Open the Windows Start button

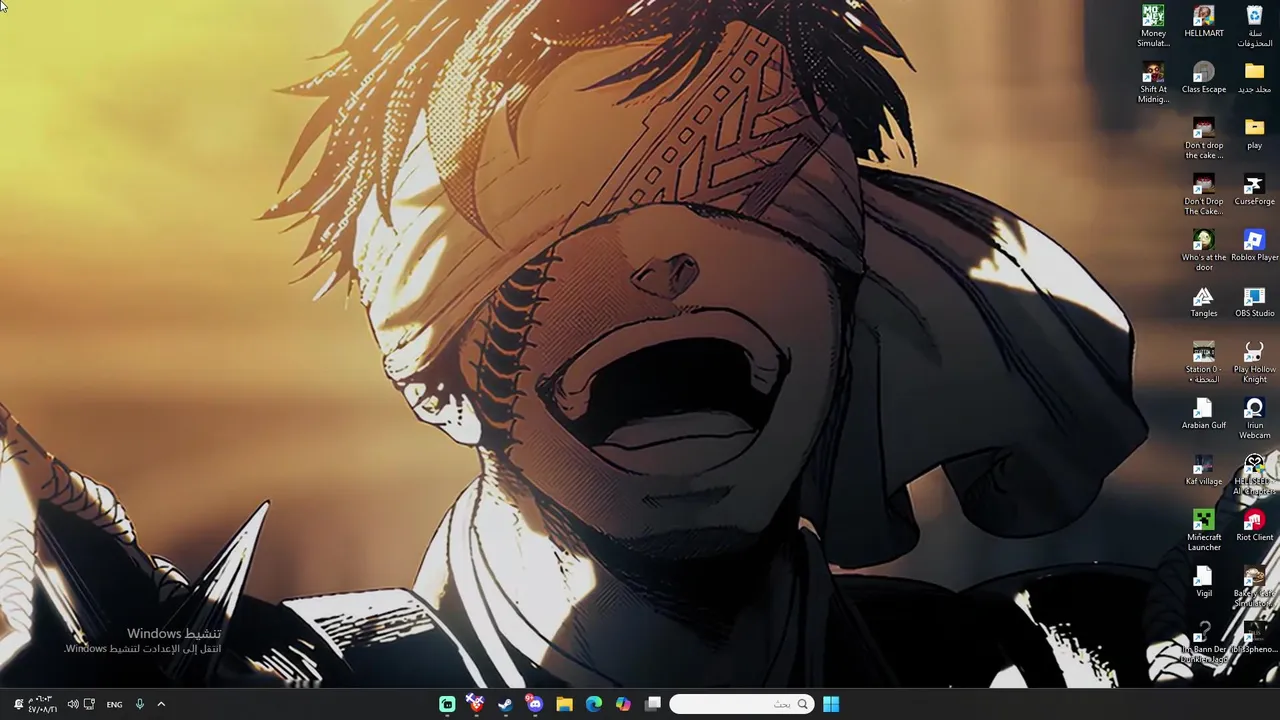(831, 704)
